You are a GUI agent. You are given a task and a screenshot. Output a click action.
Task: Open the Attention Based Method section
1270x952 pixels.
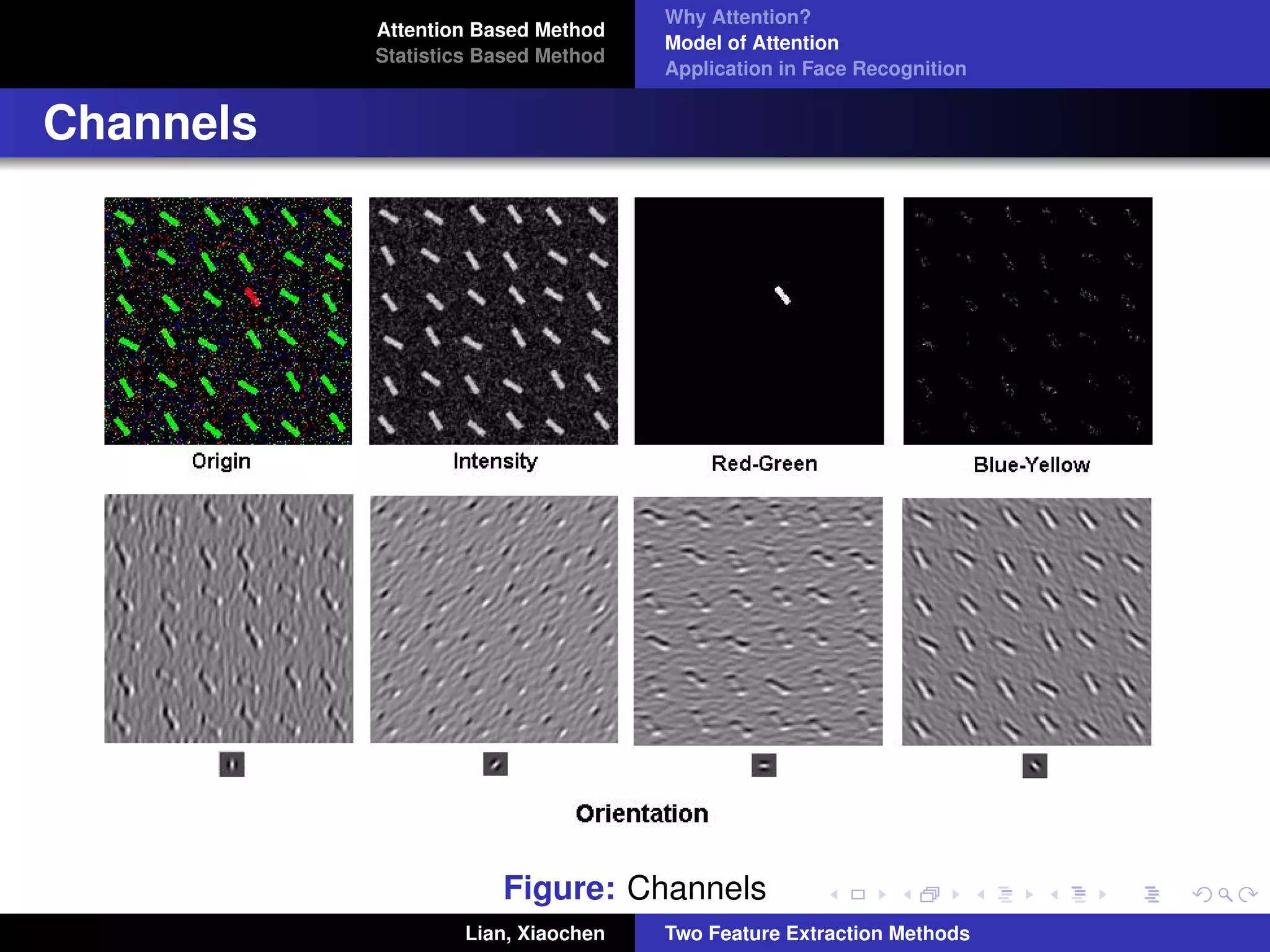click(491, 30)
